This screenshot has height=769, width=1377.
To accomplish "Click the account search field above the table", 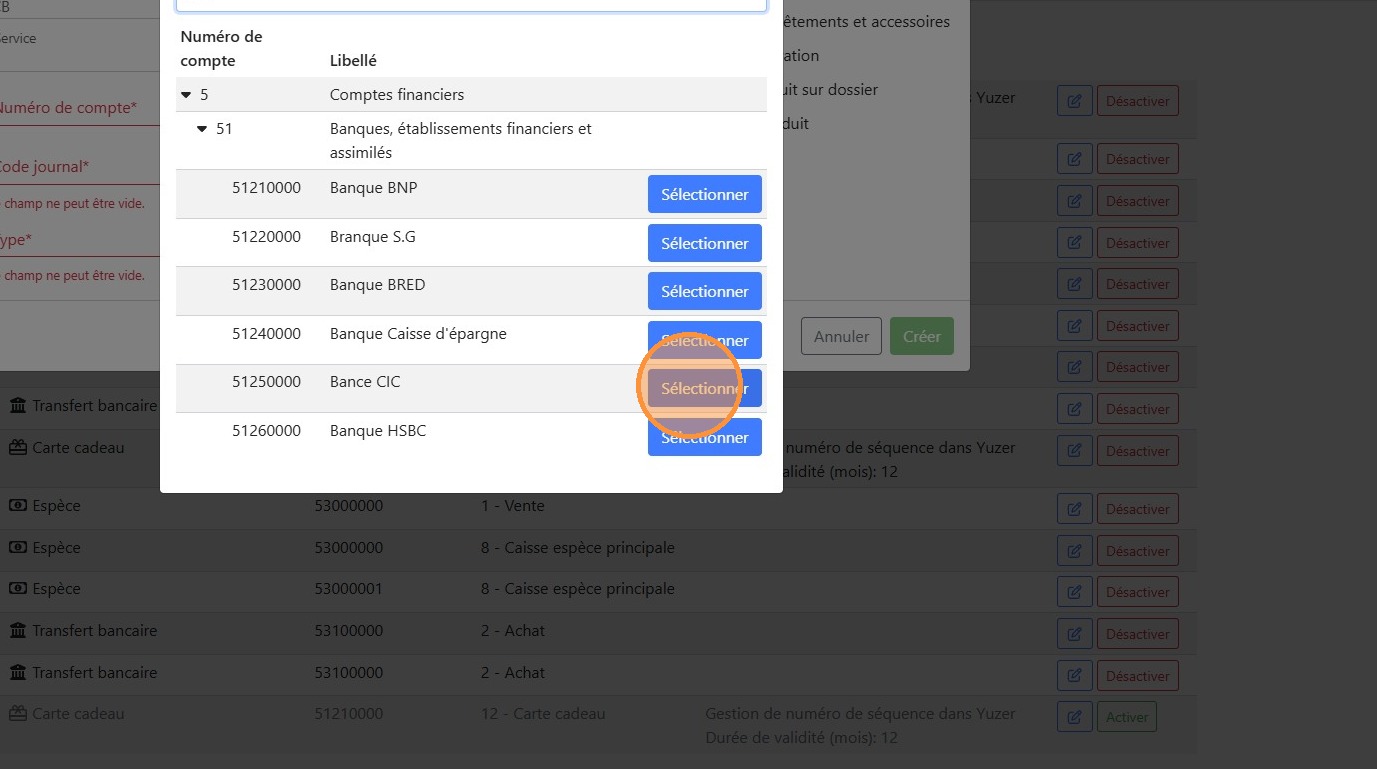I will click(471, 5).
